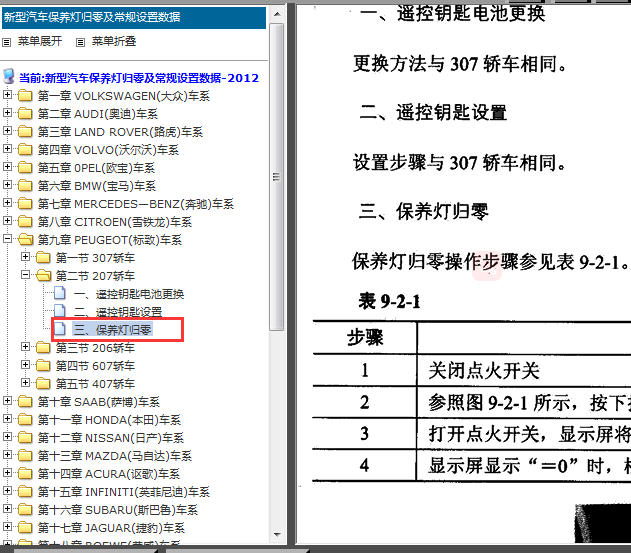Click page icon of 一、遥控钥匙电池更换
The image size is (631, 553).
(60, 293)
